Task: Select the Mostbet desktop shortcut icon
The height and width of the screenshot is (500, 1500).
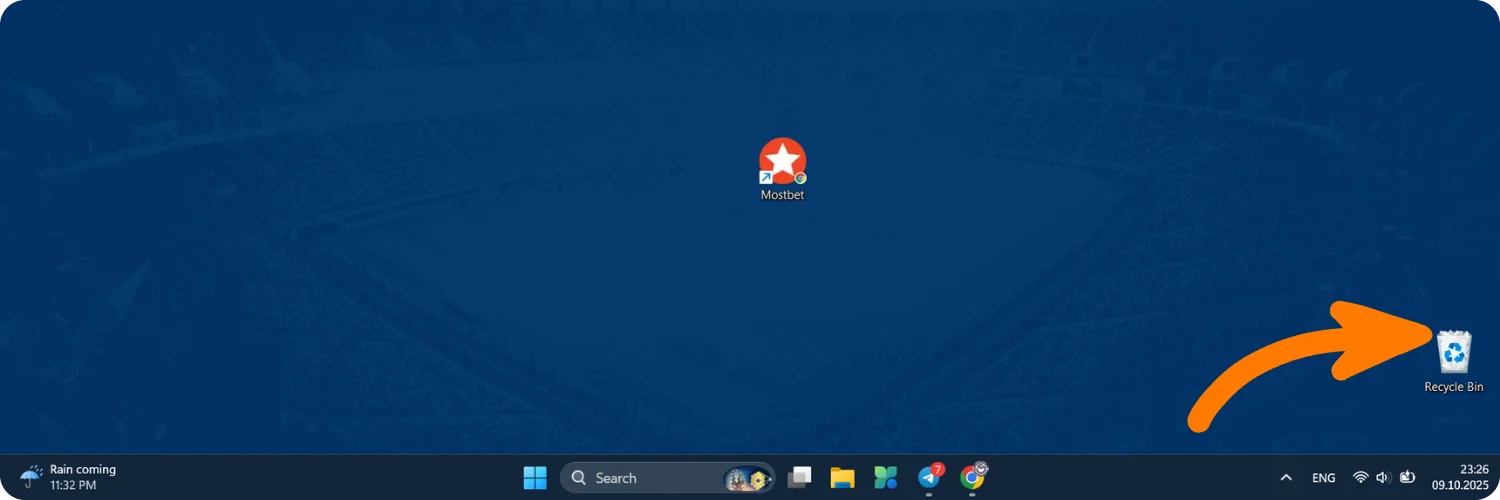Action: [x=782, y=161]
